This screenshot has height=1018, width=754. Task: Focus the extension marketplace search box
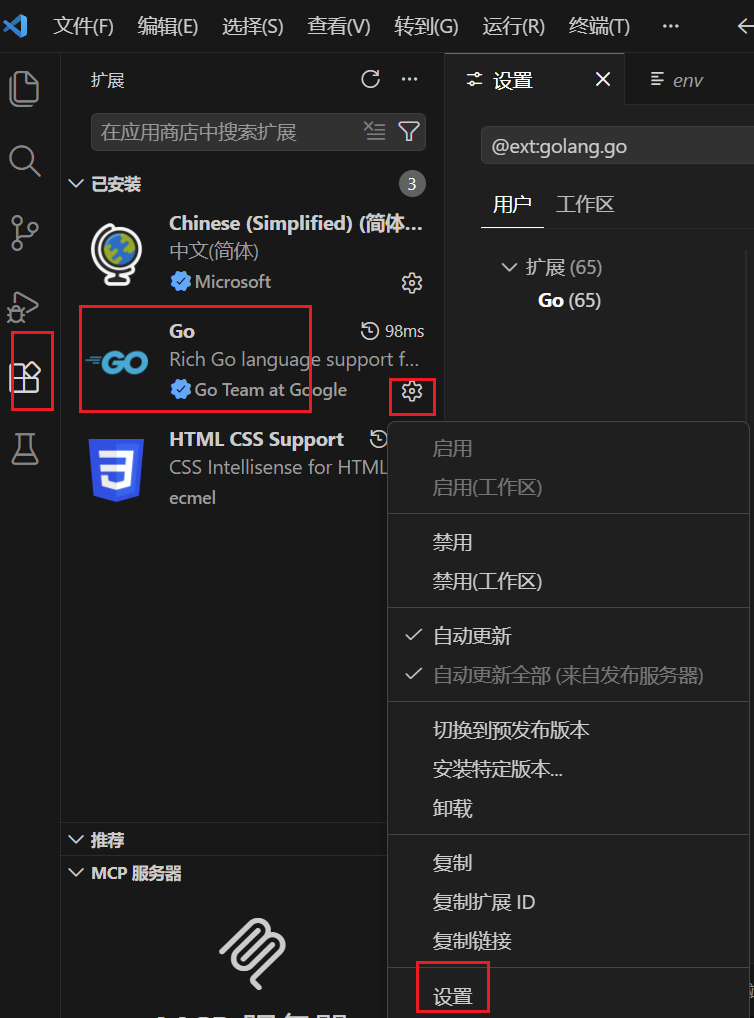(x=227, y=132)
